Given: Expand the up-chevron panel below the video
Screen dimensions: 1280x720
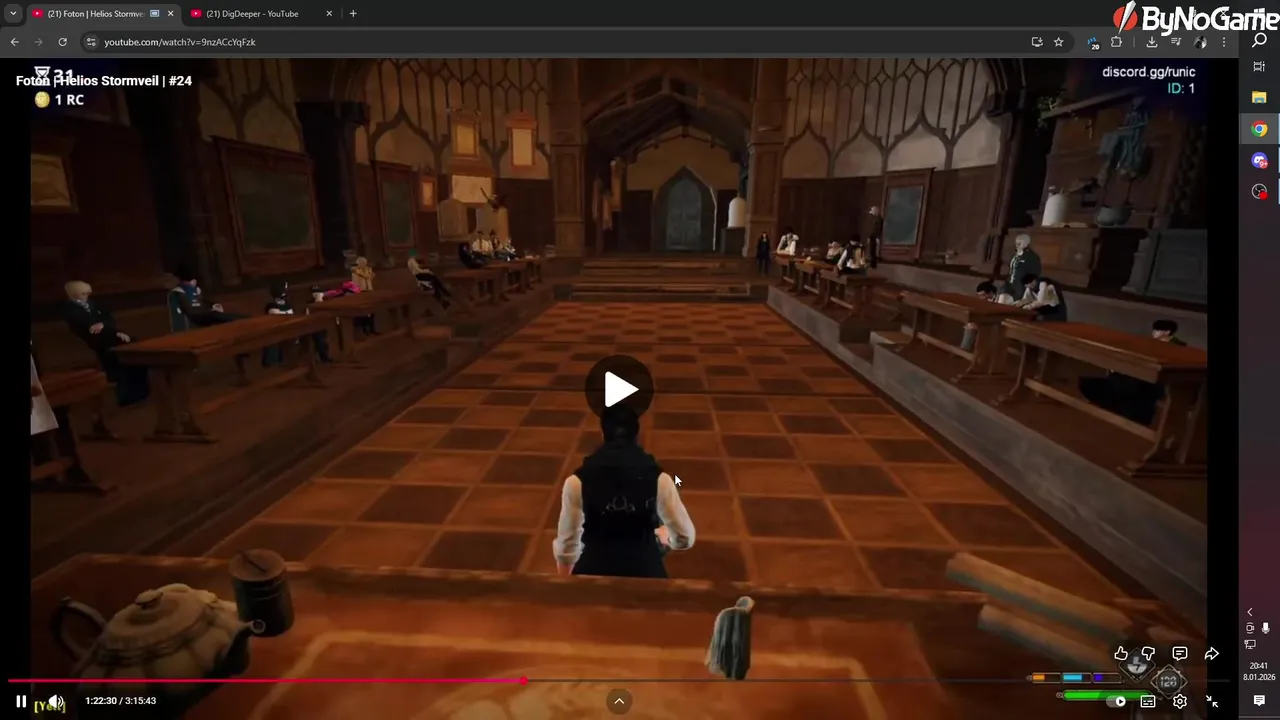Looking at the screenshot, I should (619, 701).
